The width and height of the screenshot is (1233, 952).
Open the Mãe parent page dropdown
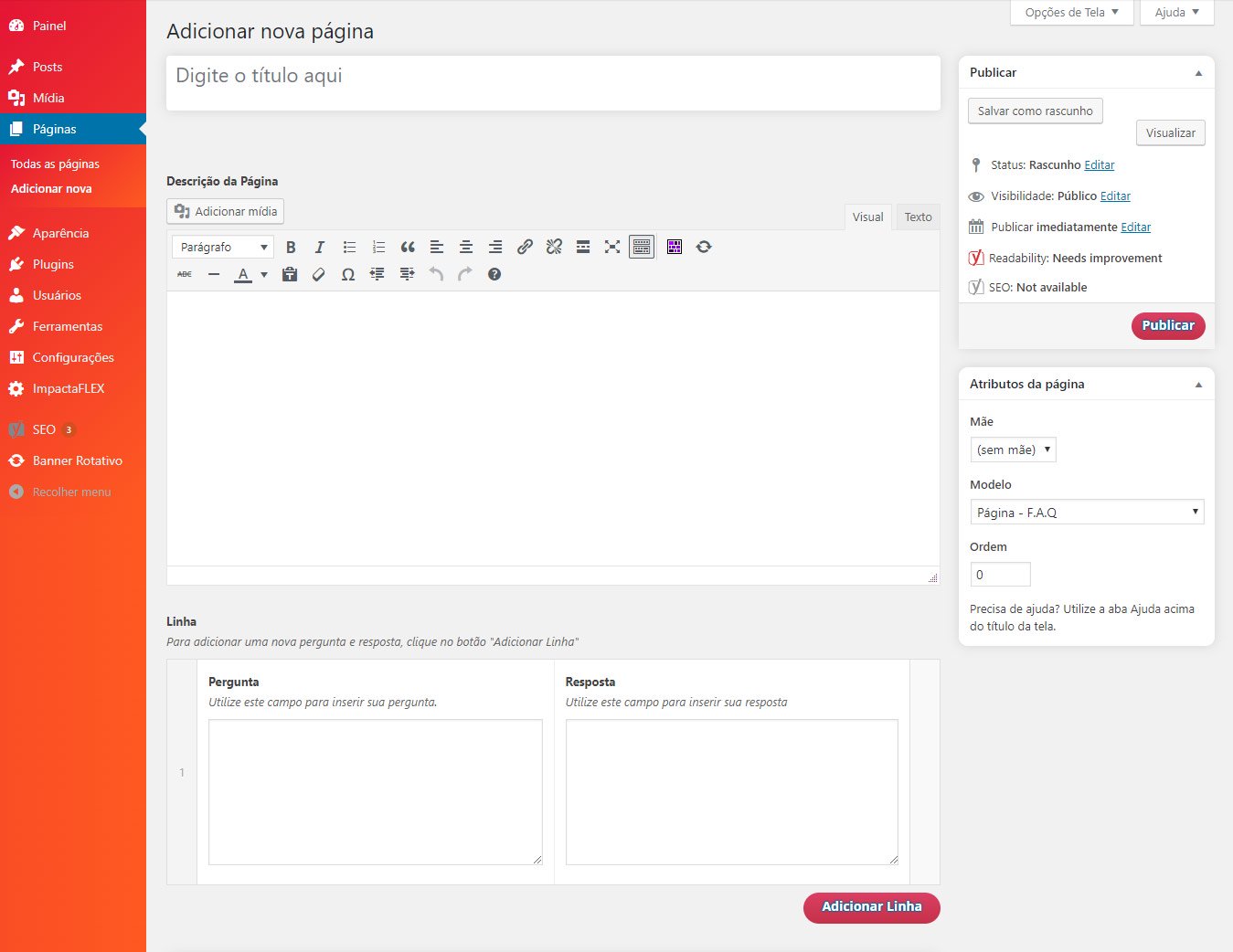pos(1013,450)
